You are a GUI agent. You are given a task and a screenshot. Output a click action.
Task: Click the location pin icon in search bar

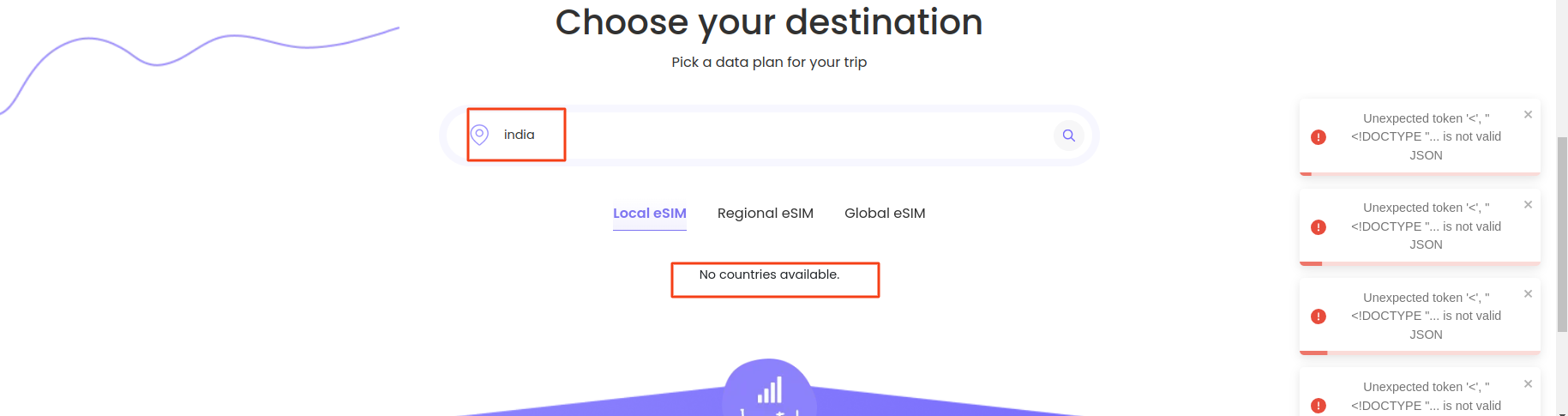pos(480,135)
